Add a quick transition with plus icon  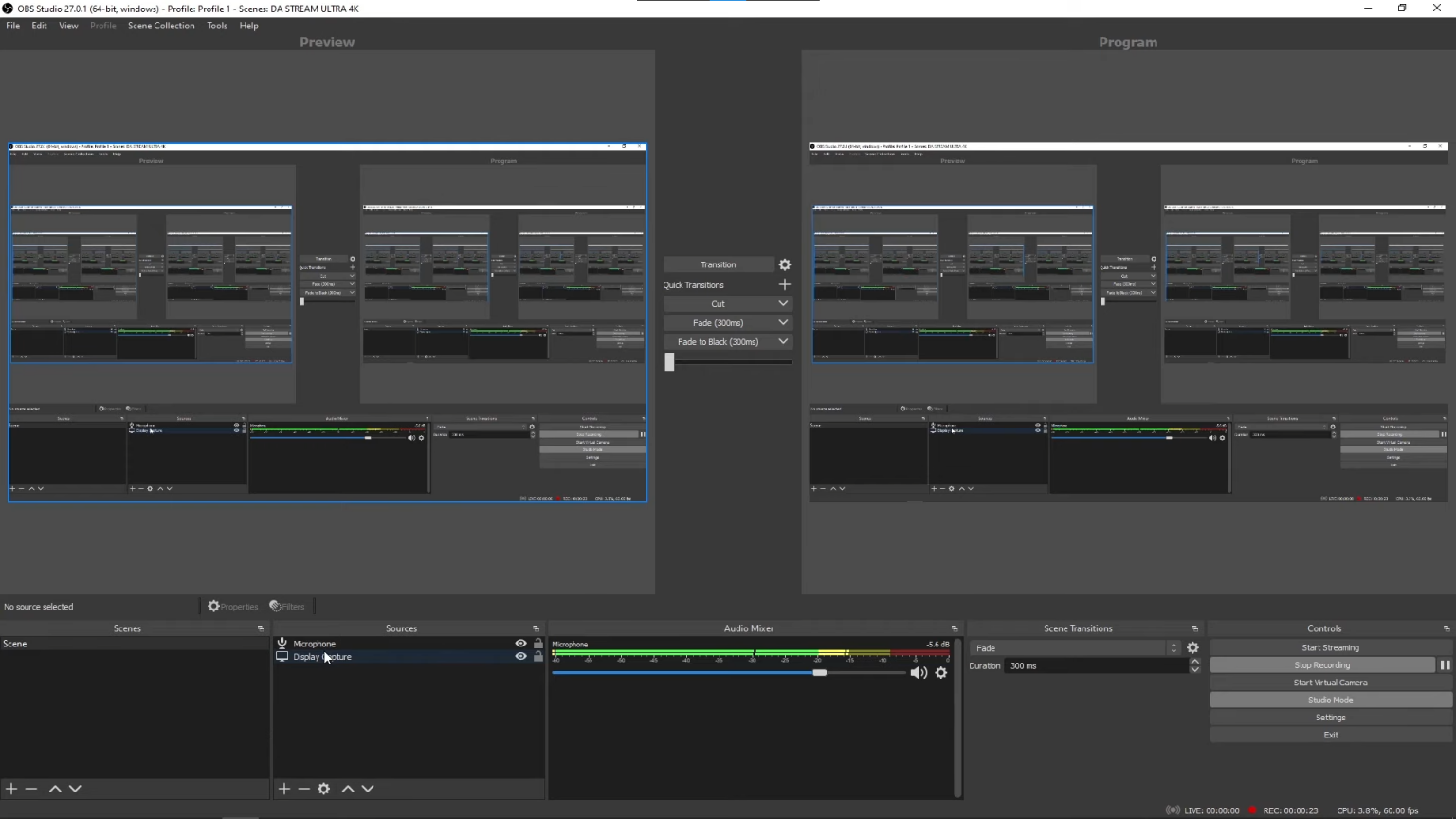[x=784, y=284]
